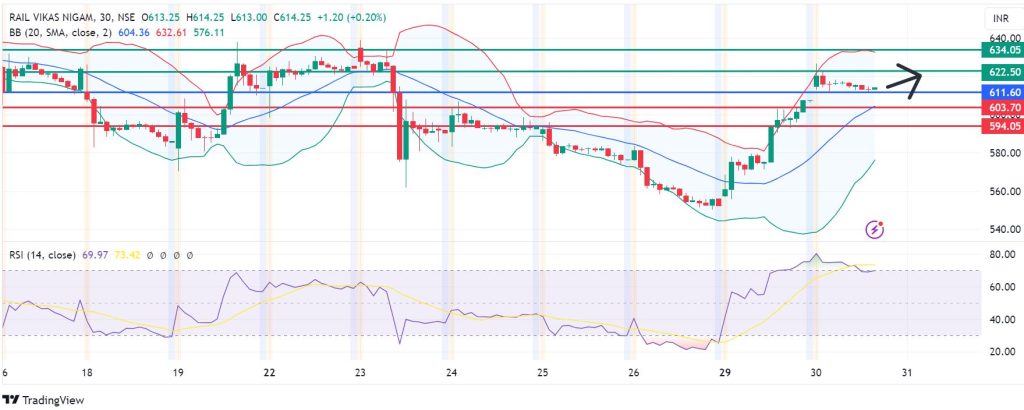Click date 22 on the time axis
The width and height of the screenshot is (1024, 410).
pos(269,371)
